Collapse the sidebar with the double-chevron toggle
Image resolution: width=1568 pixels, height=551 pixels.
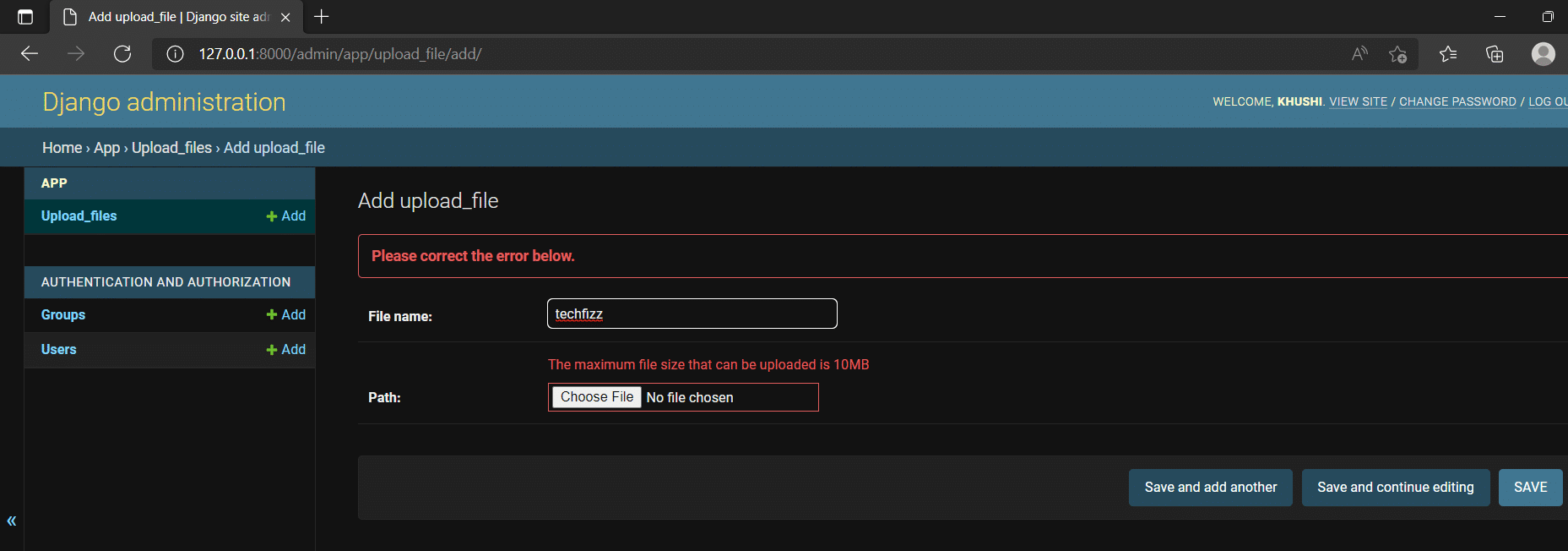(x=12, y=521)
